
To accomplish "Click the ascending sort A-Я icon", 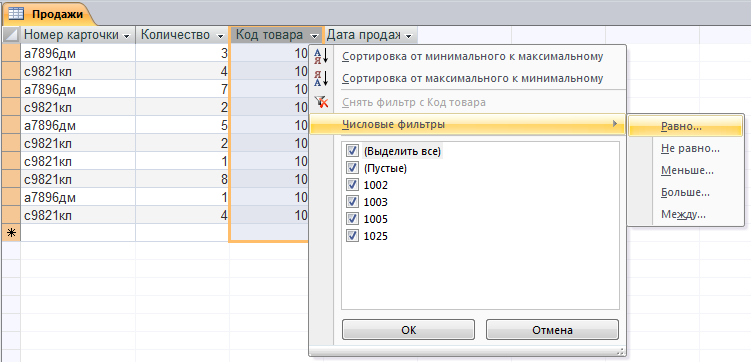I will (x=321, y=56).
